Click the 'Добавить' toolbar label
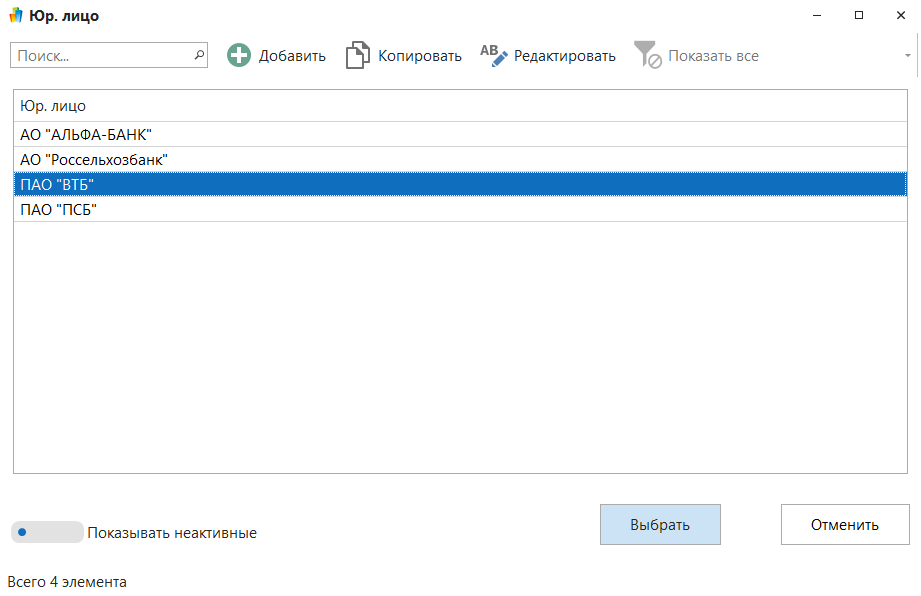 pos(292,56)
